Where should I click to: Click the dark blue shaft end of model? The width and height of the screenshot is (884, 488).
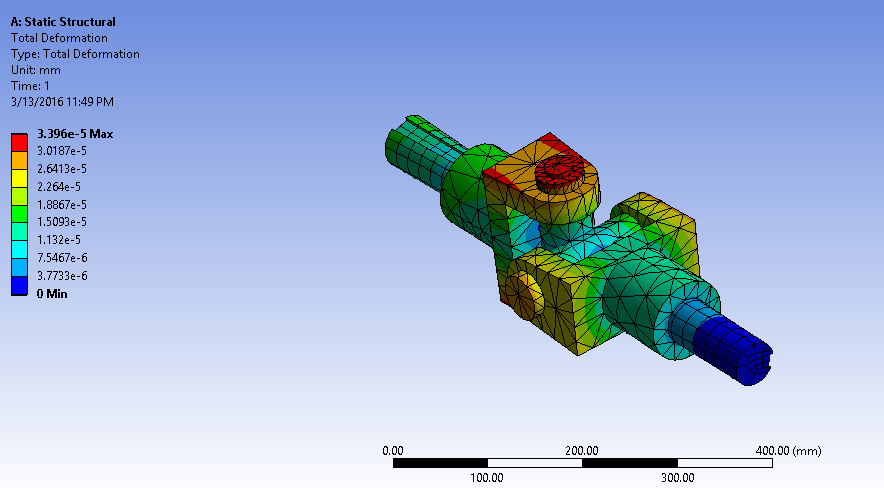click(733, 351)
